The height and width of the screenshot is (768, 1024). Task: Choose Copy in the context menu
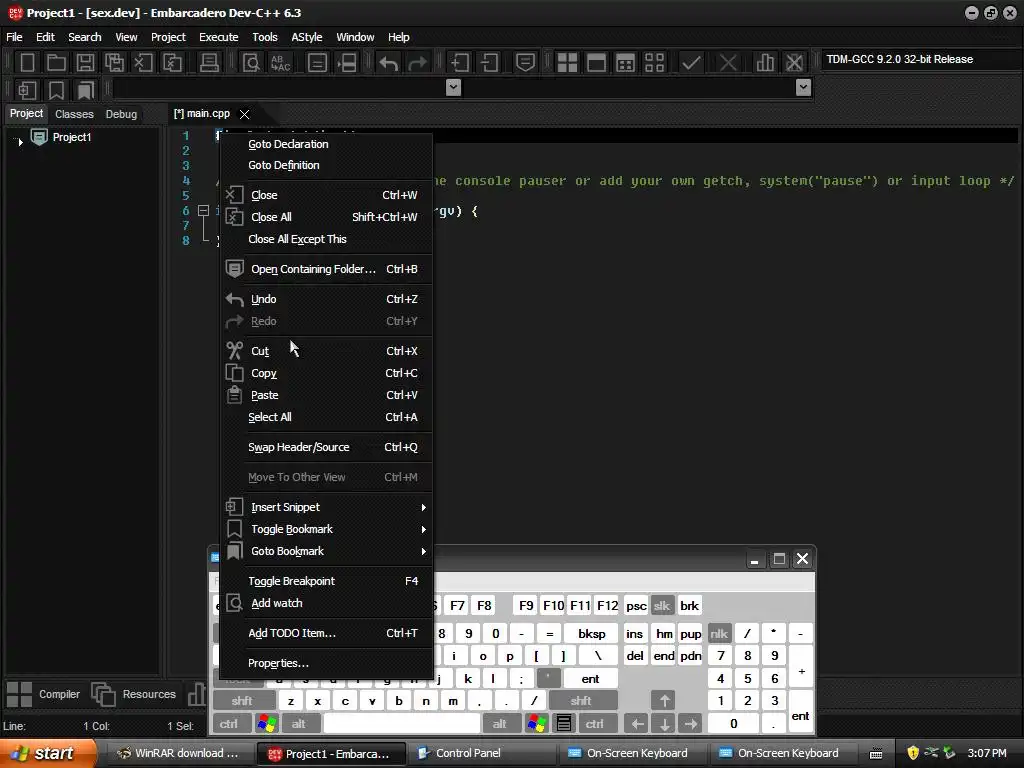327,374
